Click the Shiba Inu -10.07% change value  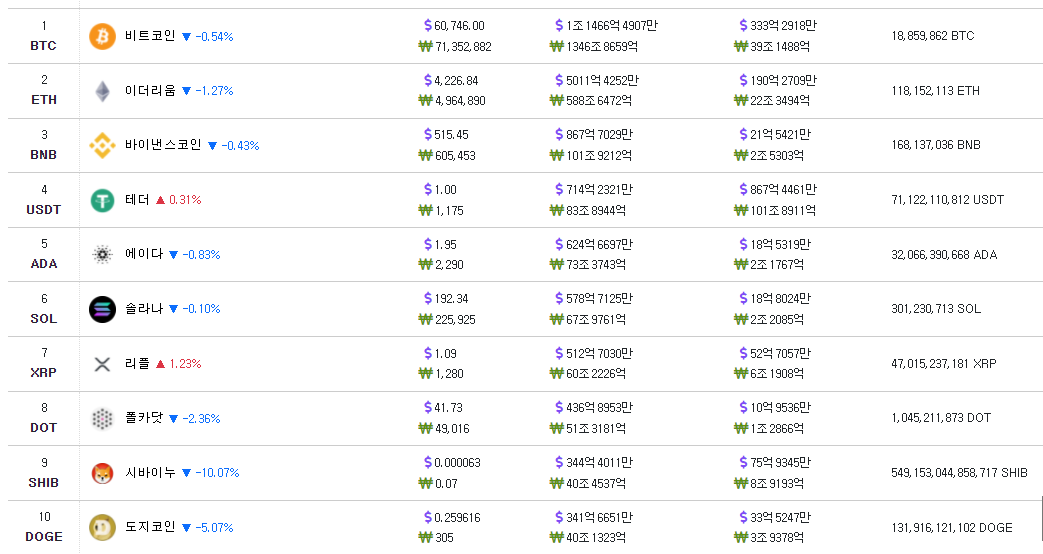pos(218,473)
